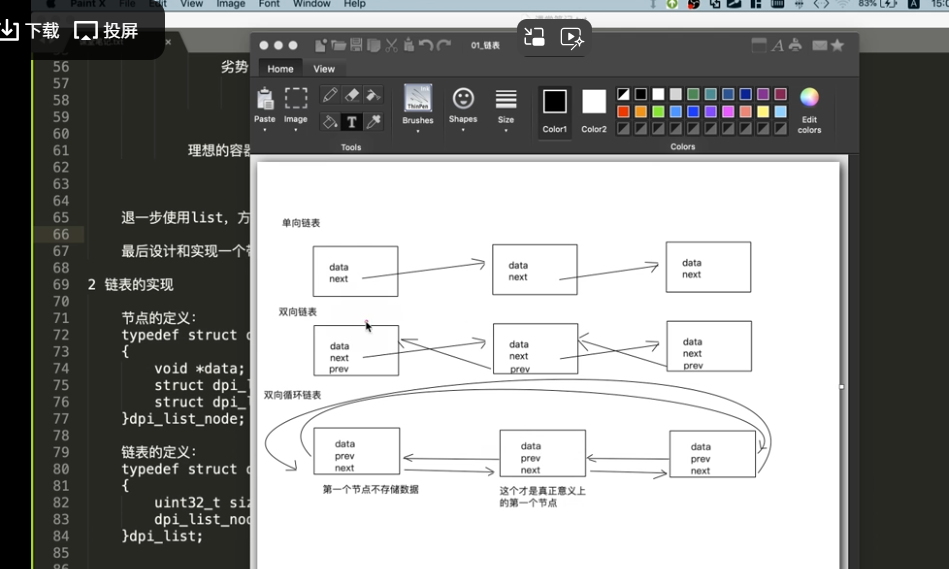
Task: Toggle the picture-in-picture overlay button
Action: [535, 38]
